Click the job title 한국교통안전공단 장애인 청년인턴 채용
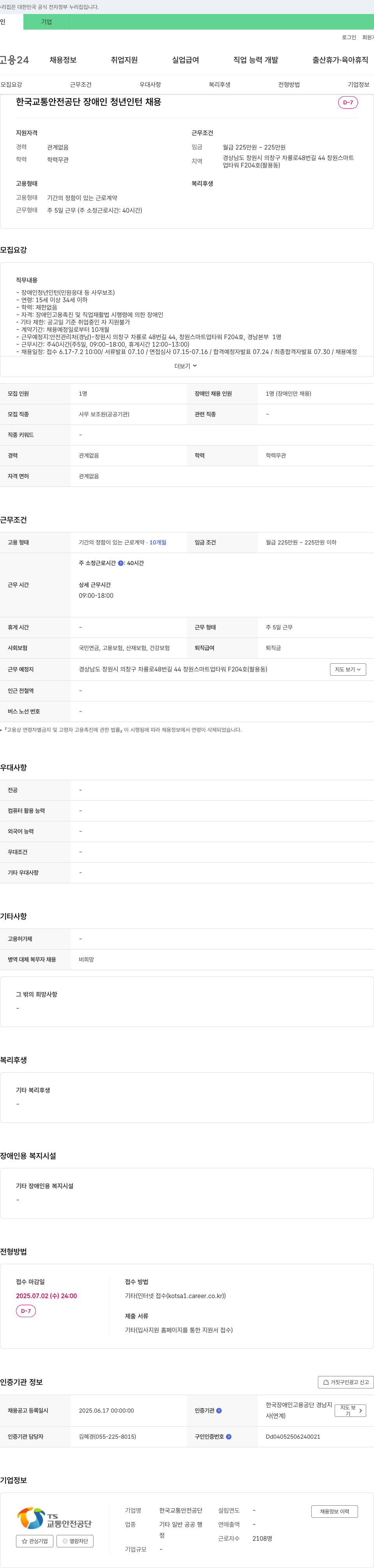Screen dimensions: 374x1568 click(88, 102)
